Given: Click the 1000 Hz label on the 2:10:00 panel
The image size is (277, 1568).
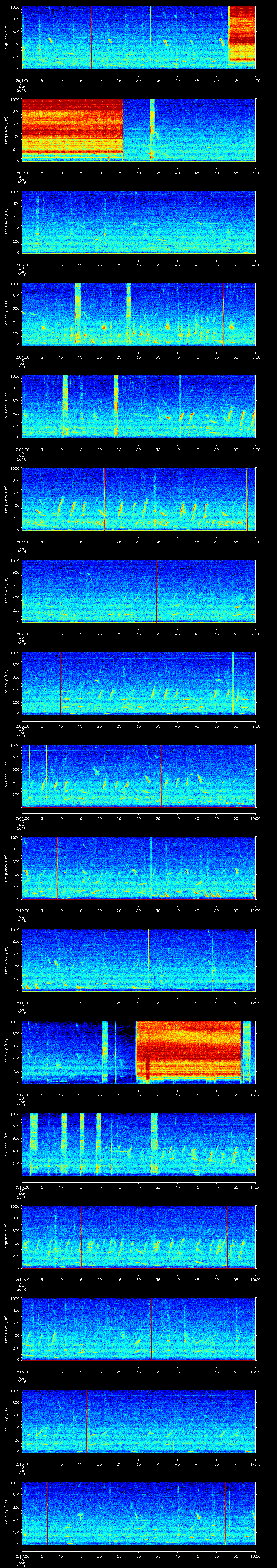Looking at the screenshot, I should coord(15,839).
